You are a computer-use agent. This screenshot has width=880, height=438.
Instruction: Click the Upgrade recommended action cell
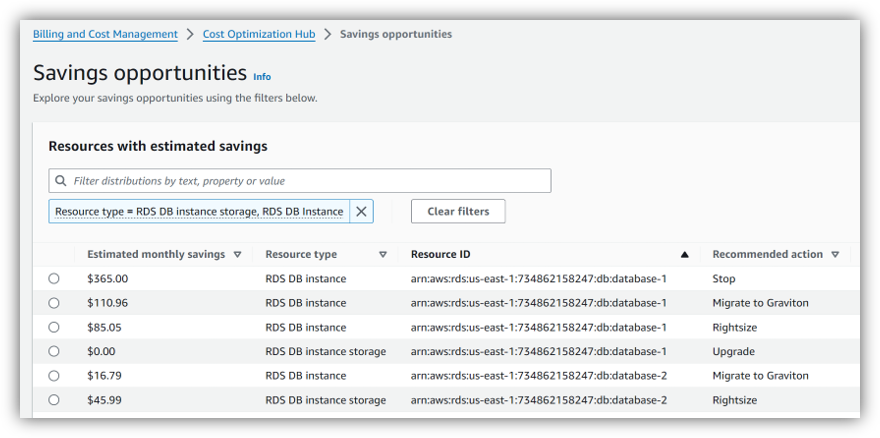pos(734,351)
